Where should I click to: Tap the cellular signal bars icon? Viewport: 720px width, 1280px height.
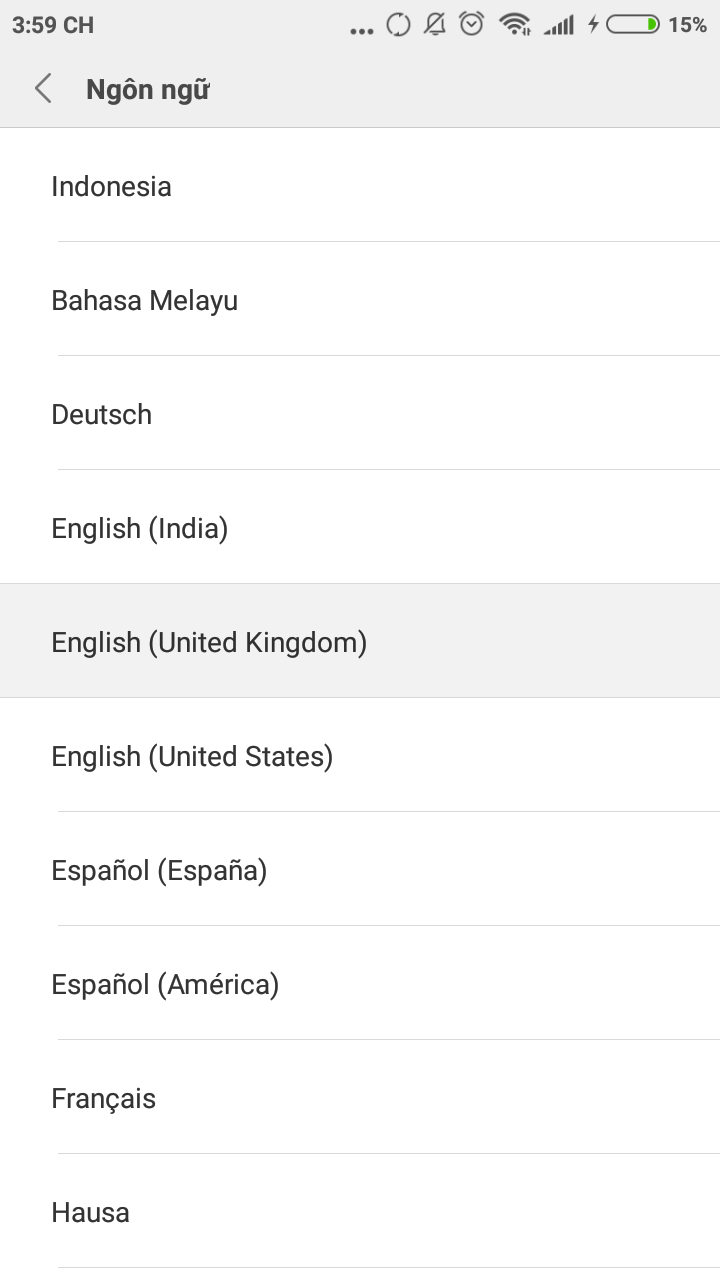[559, 25]
